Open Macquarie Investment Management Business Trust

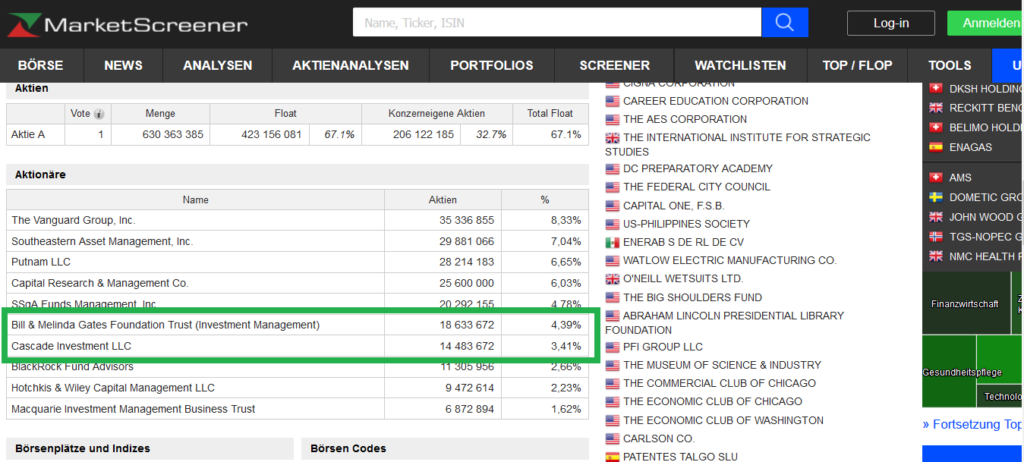(133, 409)
